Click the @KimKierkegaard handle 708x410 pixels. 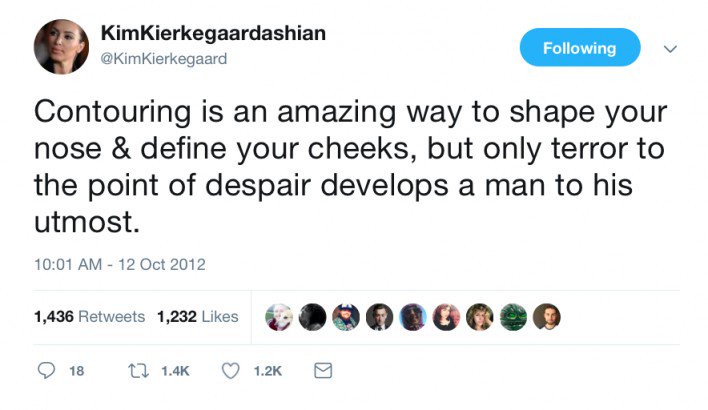(164, 58)
